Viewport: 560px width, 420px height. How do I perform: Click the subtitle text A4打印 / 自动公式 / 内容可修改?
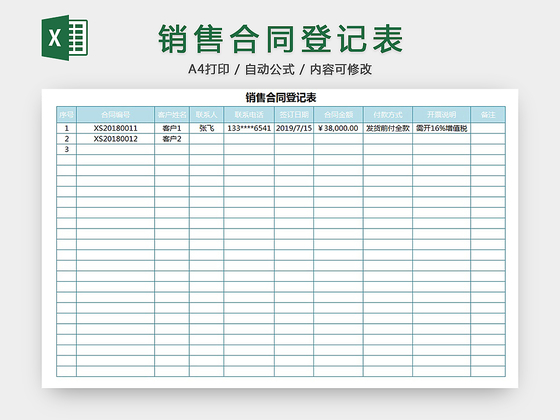pyautogui.click(x=280, y=69)
